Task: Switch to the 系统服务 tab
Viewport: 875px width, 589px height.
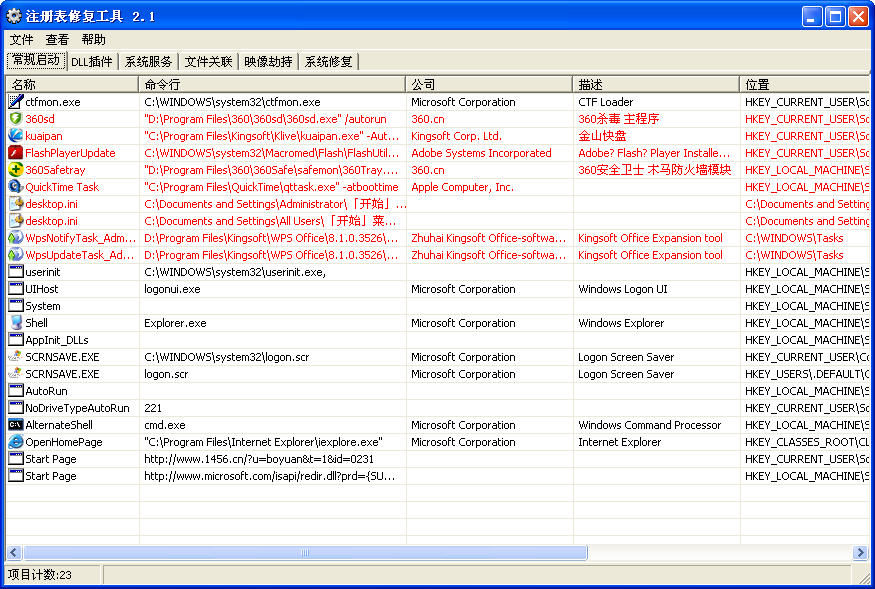Action: [148, 62]
